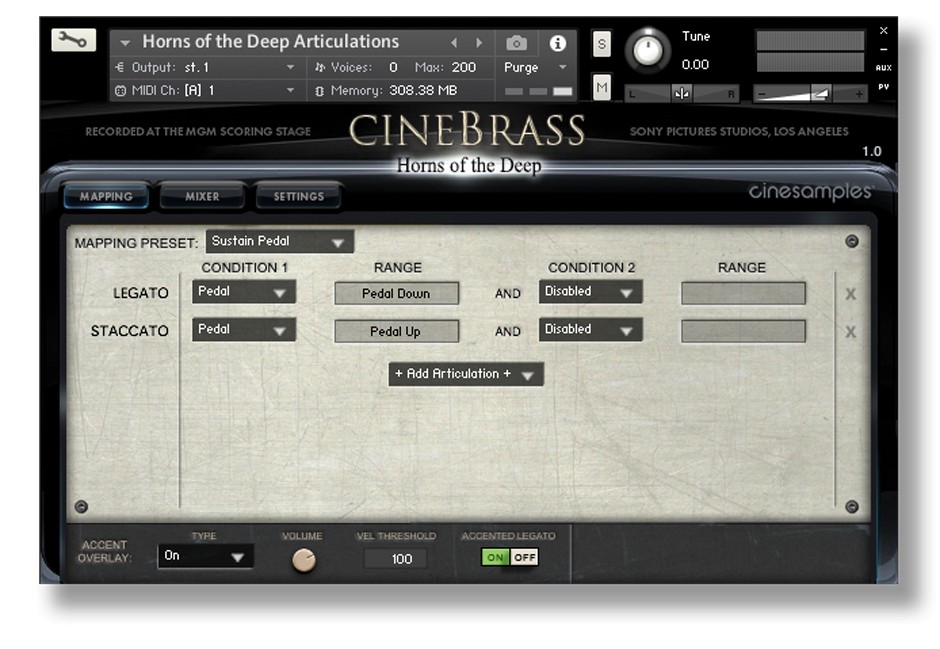Turn Accented Legato OFF
The height and width of the screenshot is (649, 940).
point(524,557)
